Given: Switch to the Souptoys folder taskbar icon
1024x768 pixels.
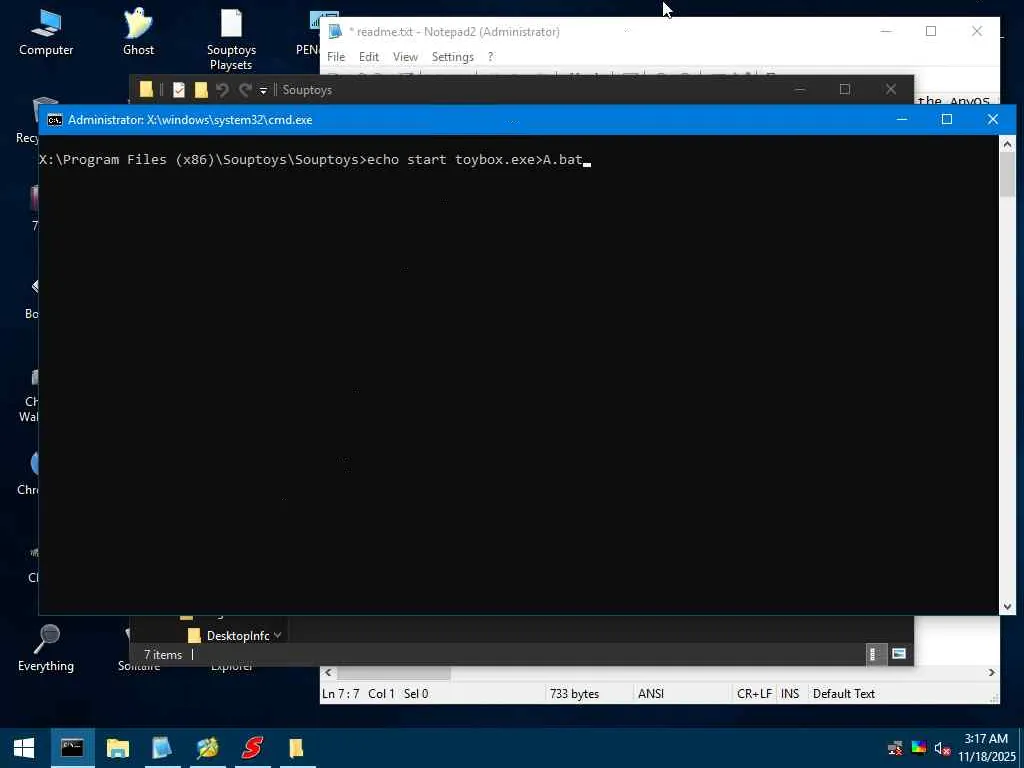Looking at the screenshot, I should click(296, 748).
